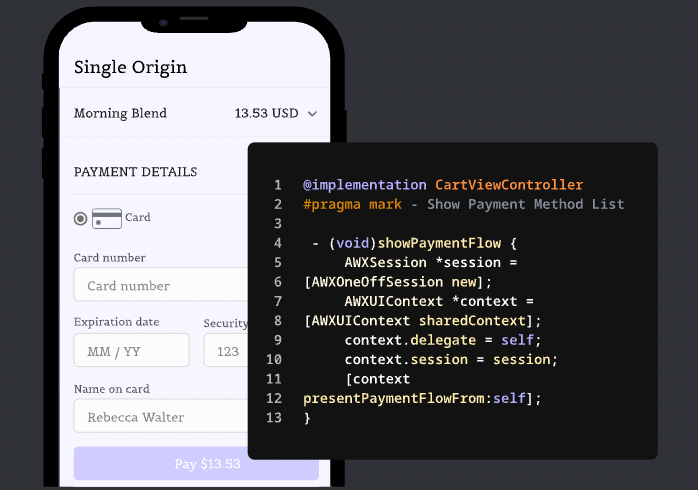Click line number 13 in code panel
The width and height of the screenshot is (698, 490).
[x=274, y=418]
